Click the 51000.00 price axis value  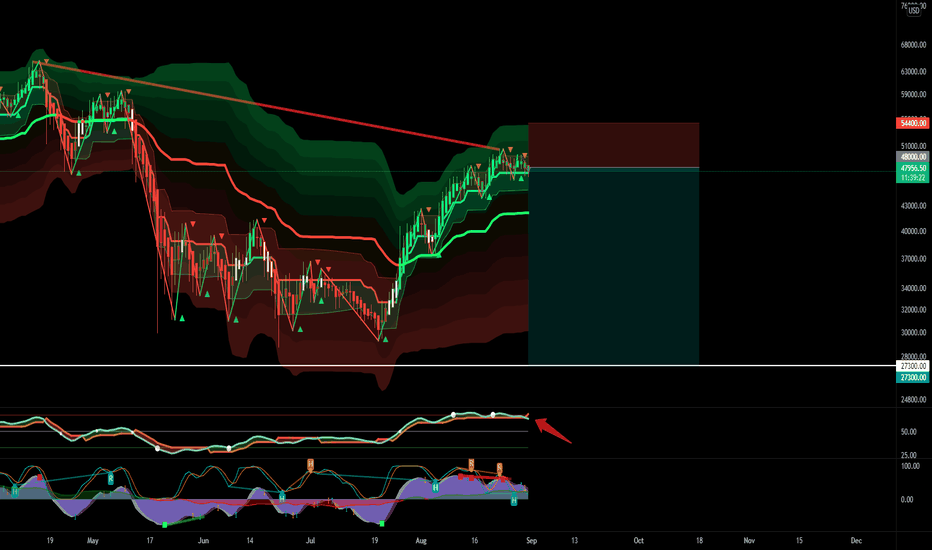[x=913, y=146]
